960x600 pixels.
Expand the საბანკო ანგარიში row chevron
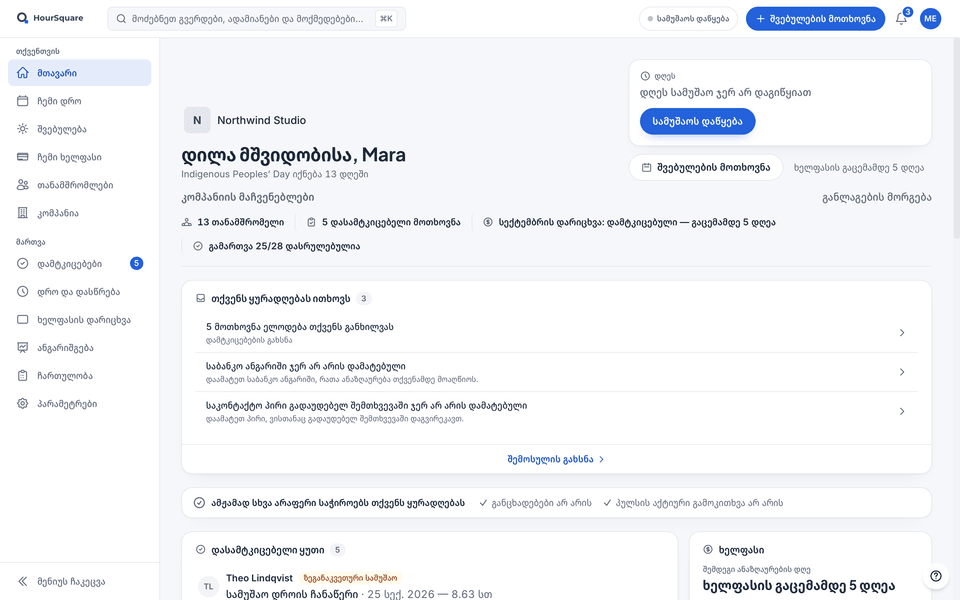point(902,372)
